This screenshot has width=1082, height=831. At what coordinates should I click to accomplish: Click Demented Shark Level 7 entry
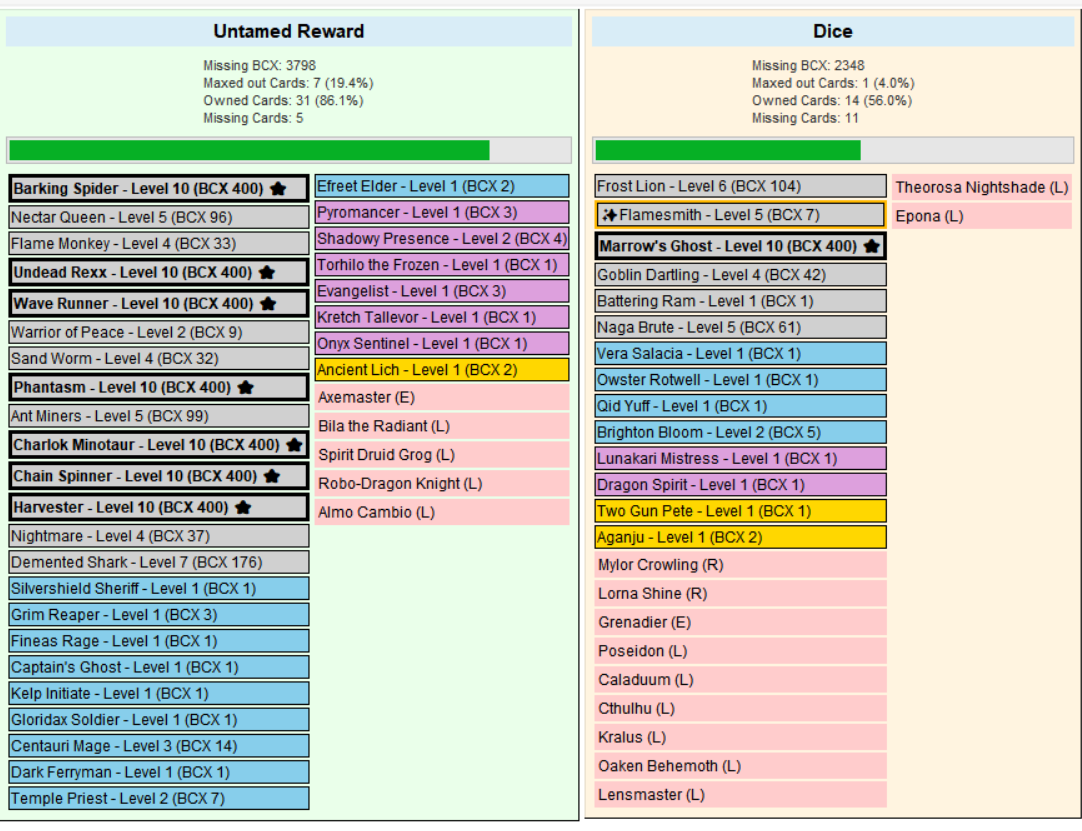159,562
